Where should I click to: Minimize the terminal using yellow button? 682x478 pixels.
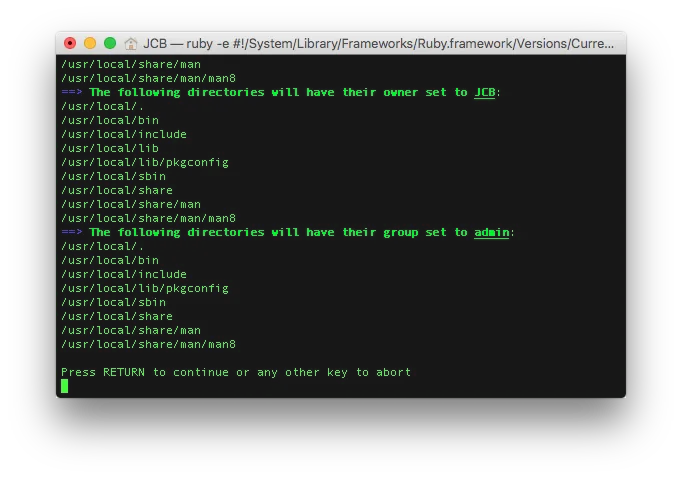click(x=90, y=43)
